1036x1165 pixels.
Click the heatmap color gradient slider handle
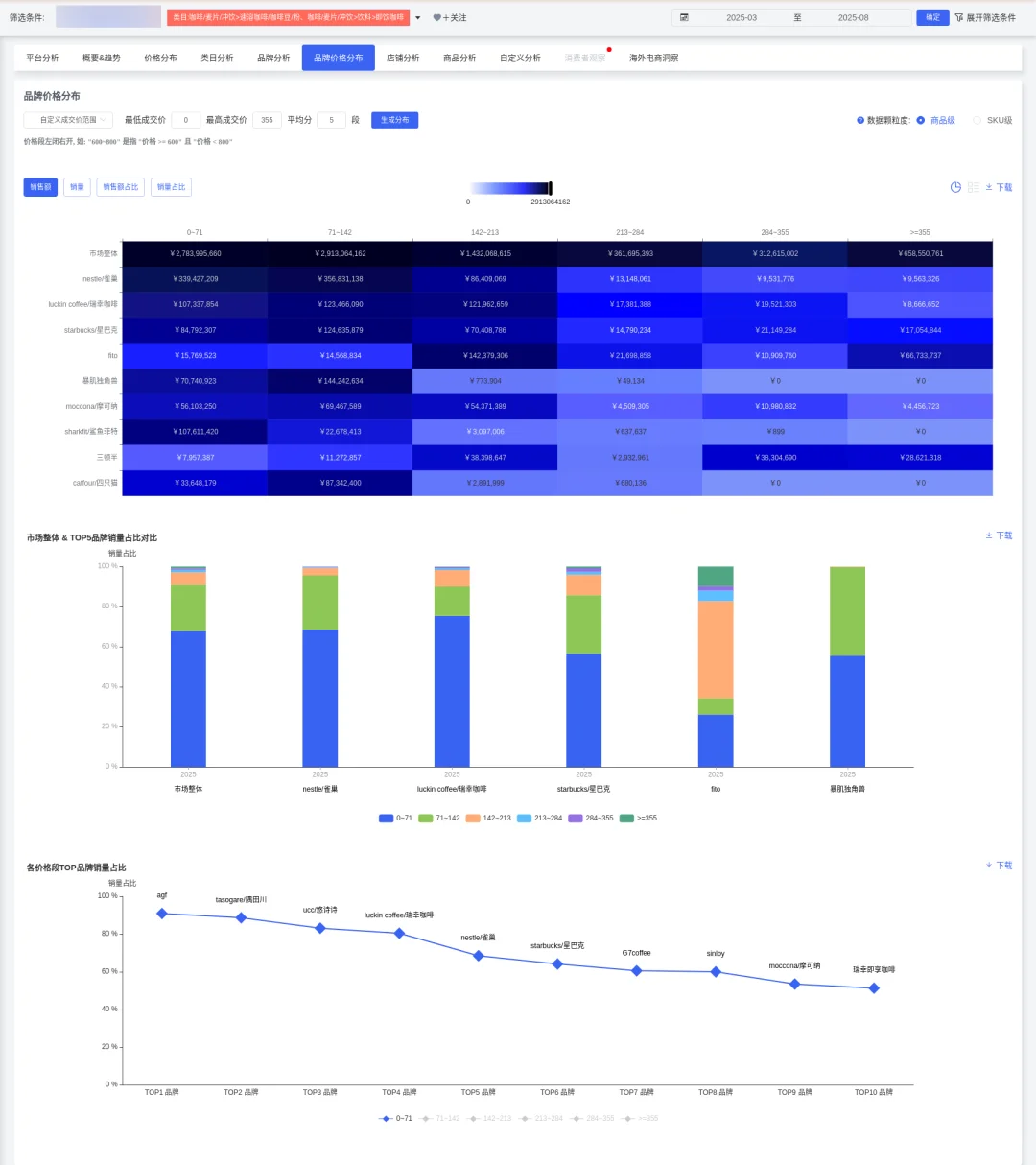pyautogui.click(x=550, y=189)
